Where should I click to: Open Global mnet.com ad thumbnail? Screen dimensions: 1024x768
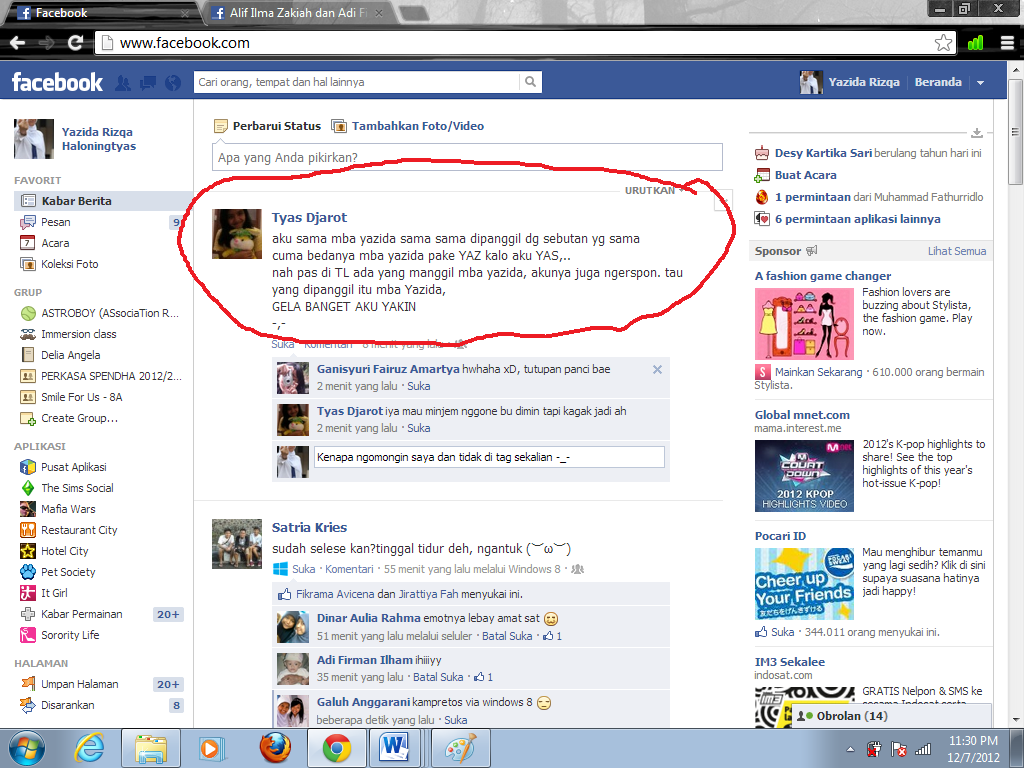[804, 475]
